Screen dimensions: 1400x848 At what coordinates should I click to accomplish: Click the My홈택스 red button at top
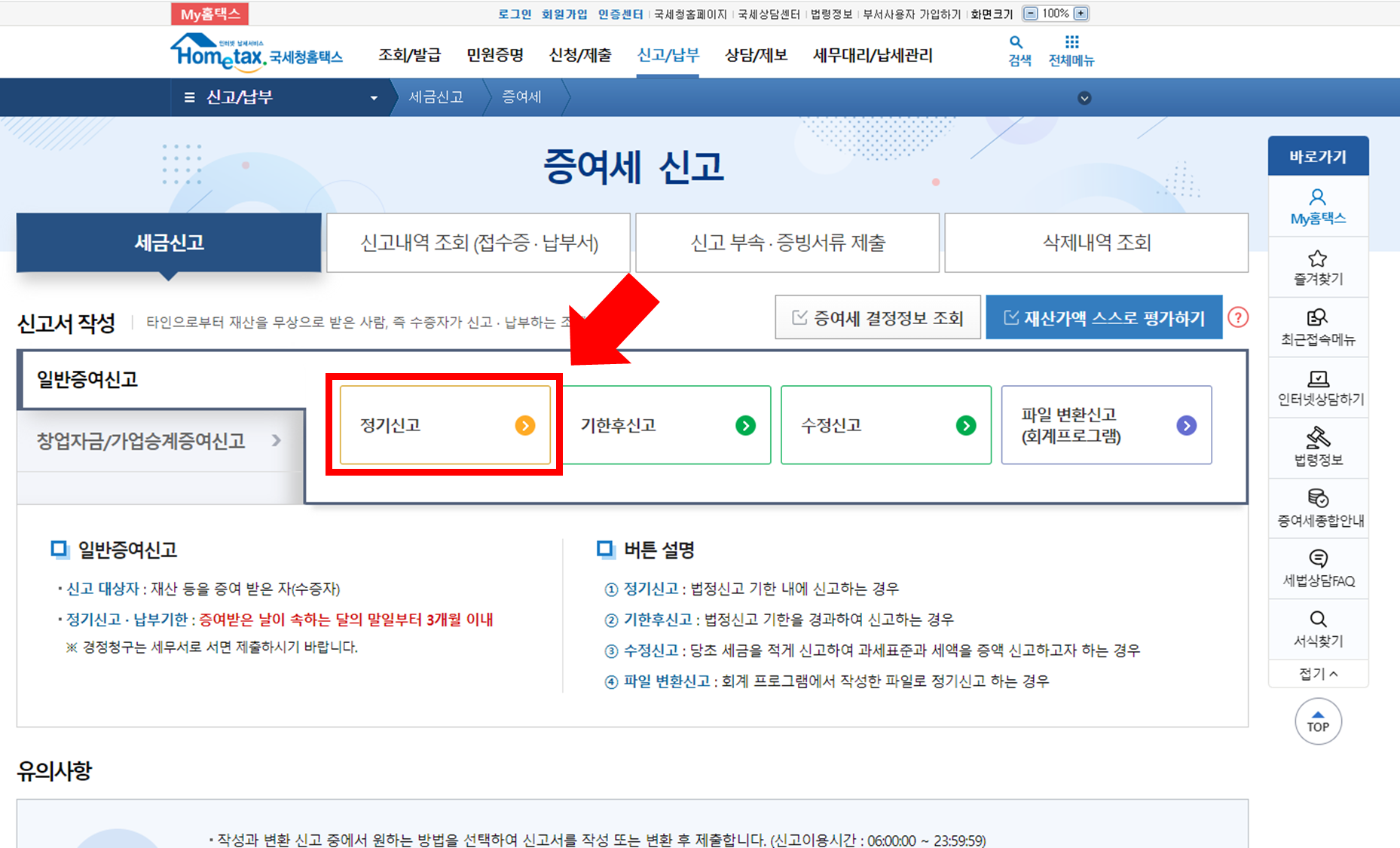[210, 14]
